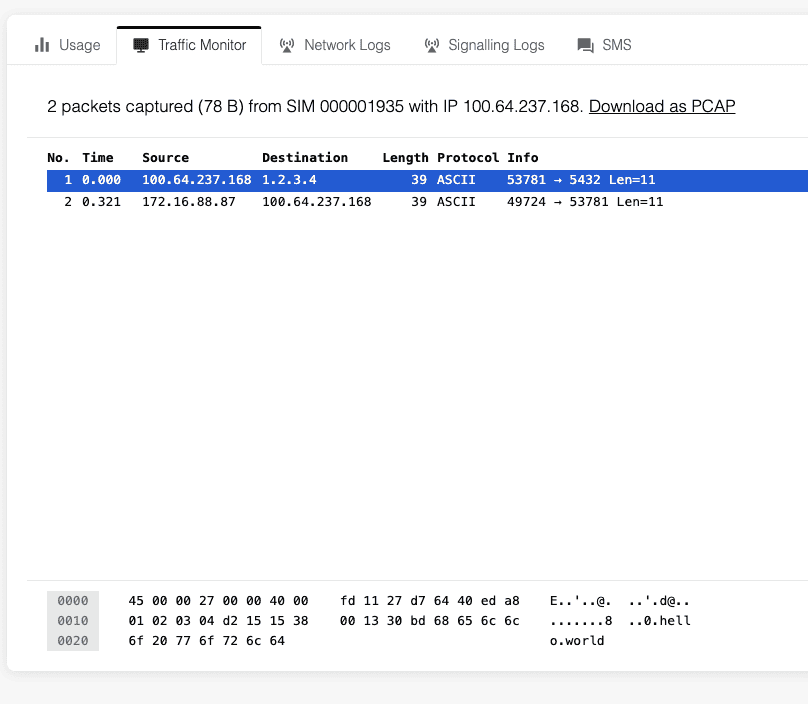
Task: Click hex bytes '01 02 03 04 d2 15 15 38'
Action: (x=218, y=621)
